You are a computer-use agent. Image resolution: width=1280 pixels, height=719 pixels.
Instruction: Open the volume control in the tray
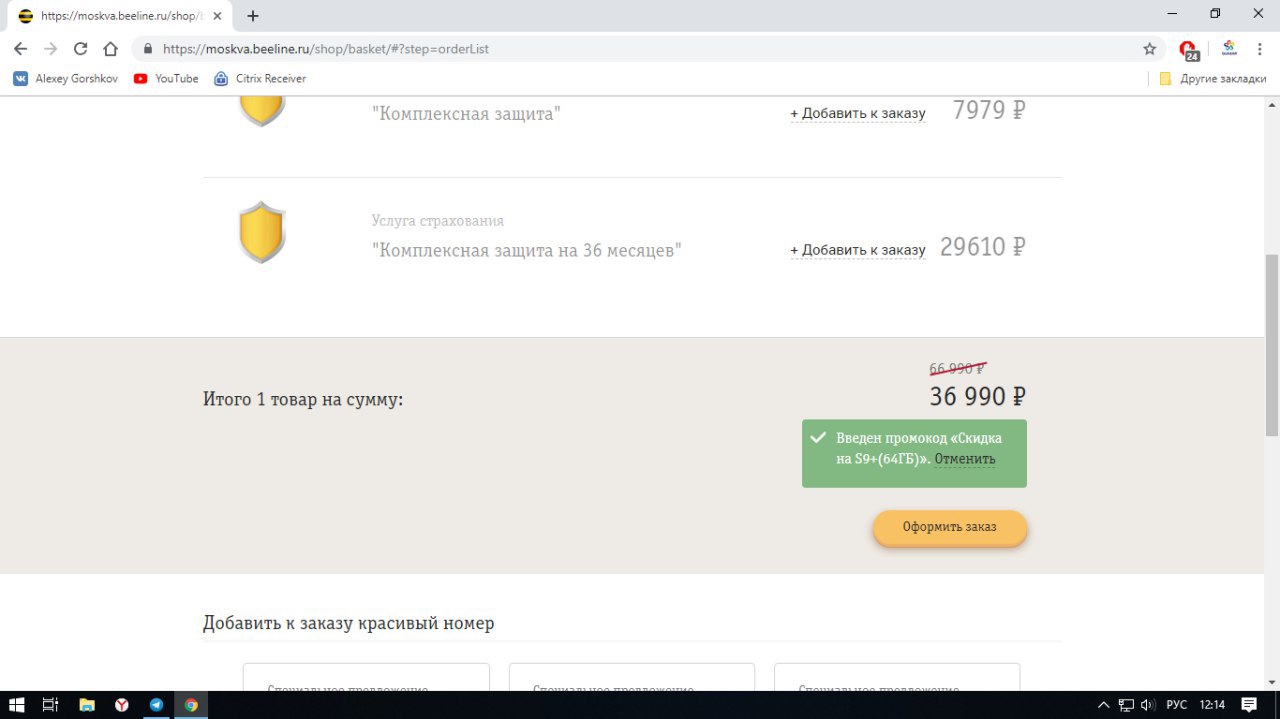(x=1147, y=704)
